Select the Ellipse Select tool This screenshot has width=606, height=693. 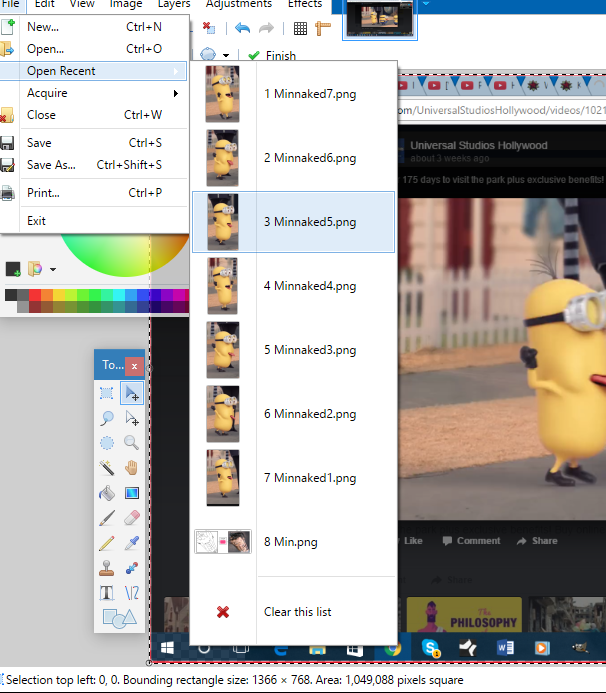tap(107, 443)
